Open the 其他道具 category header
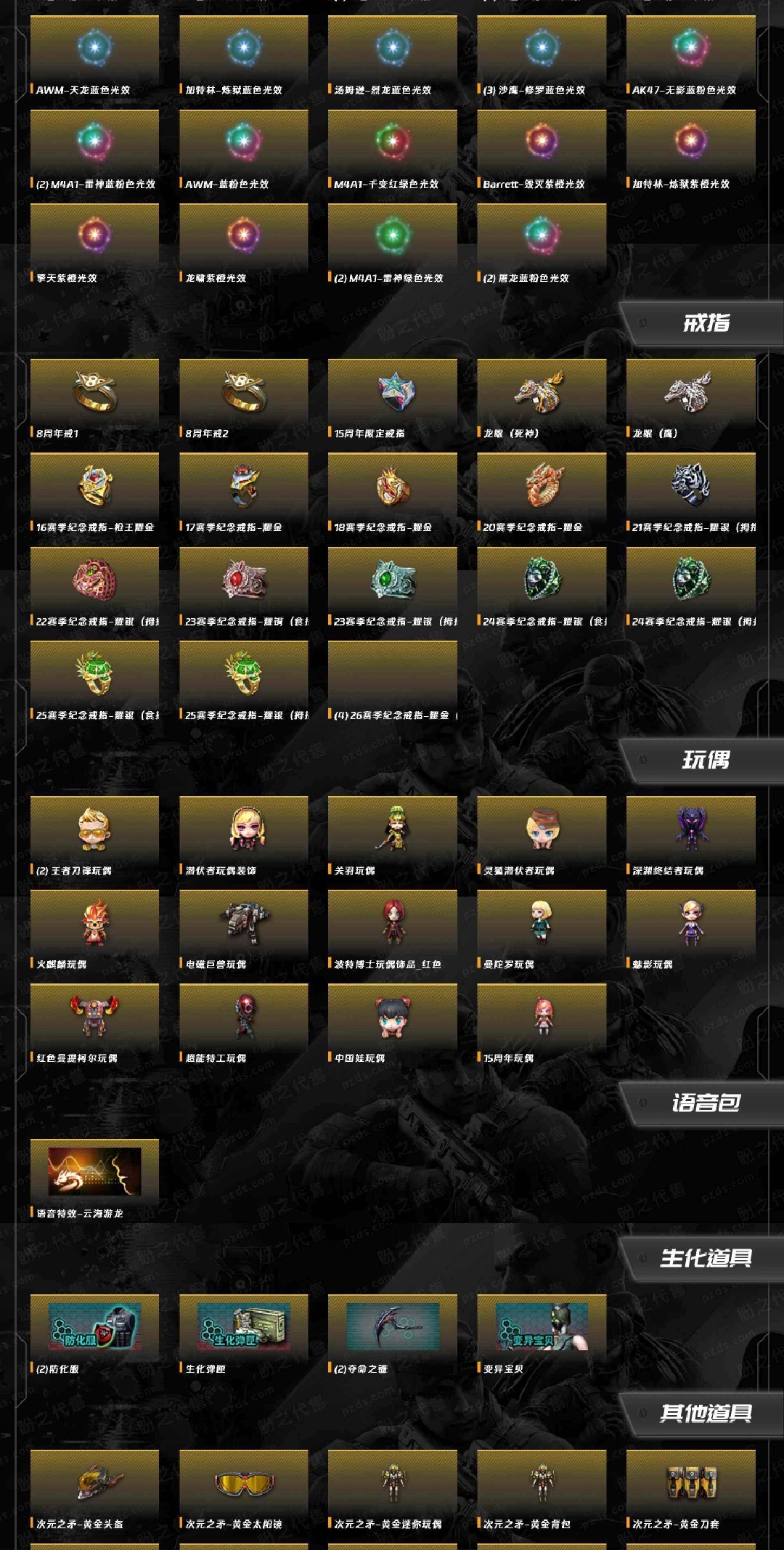This screenshot has width=784, height=1550. (701, 1413)
